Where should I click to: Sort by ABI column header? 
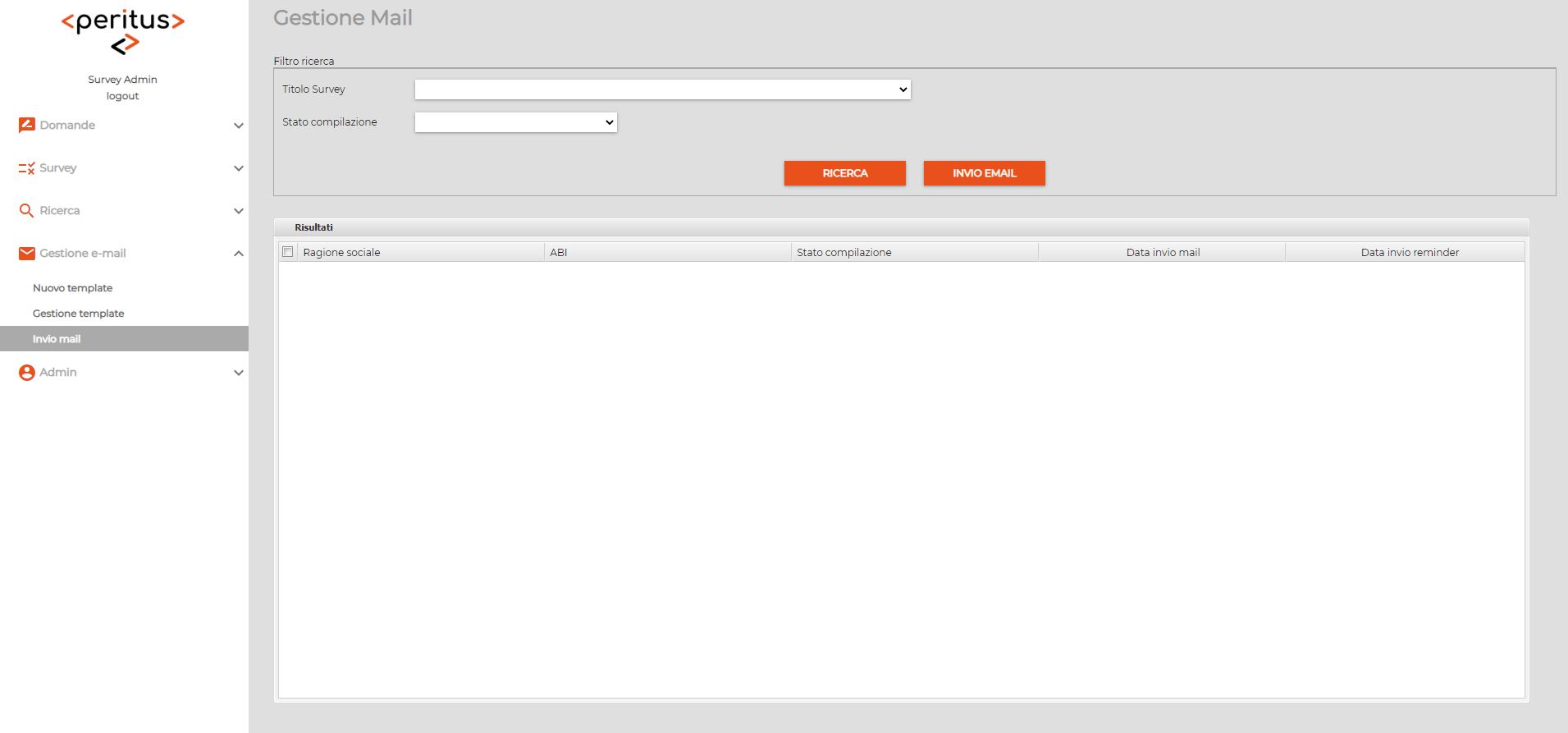point(668,252)
